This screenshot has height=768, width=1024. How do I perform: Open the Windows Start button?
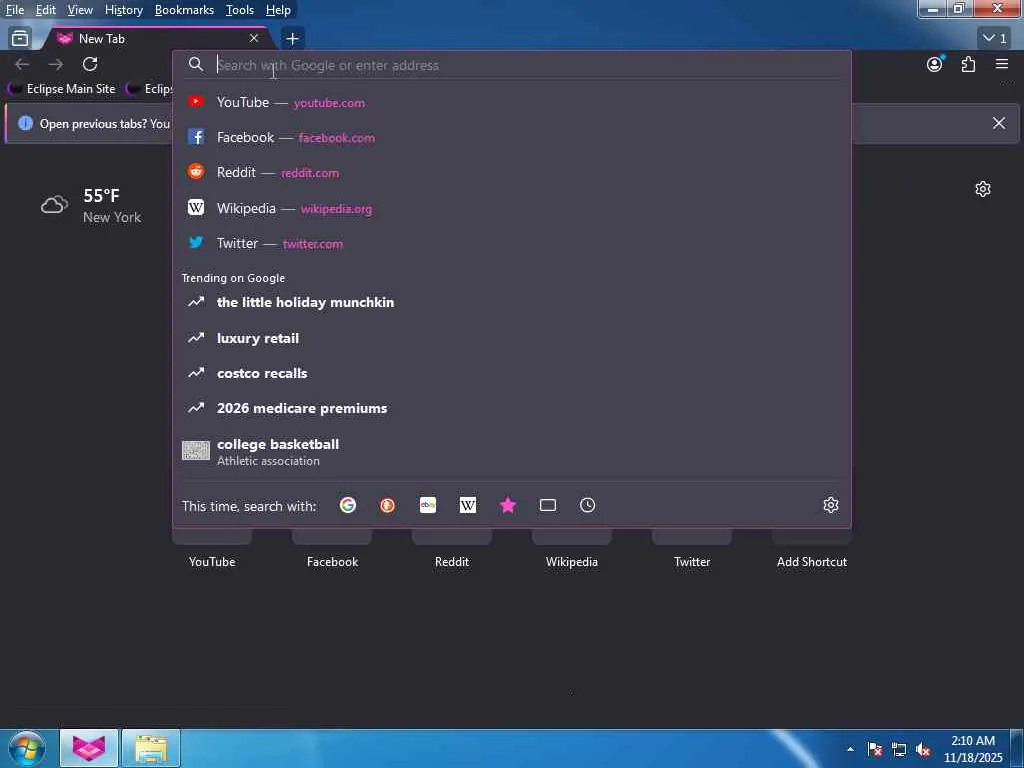pyautogui.click(x=27, y=748)
